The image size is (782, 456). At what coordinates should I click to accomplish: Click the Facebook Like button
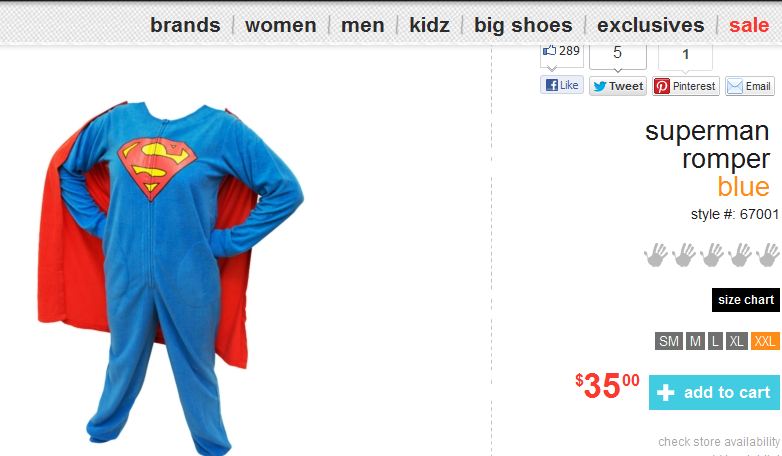coord(562,85)
